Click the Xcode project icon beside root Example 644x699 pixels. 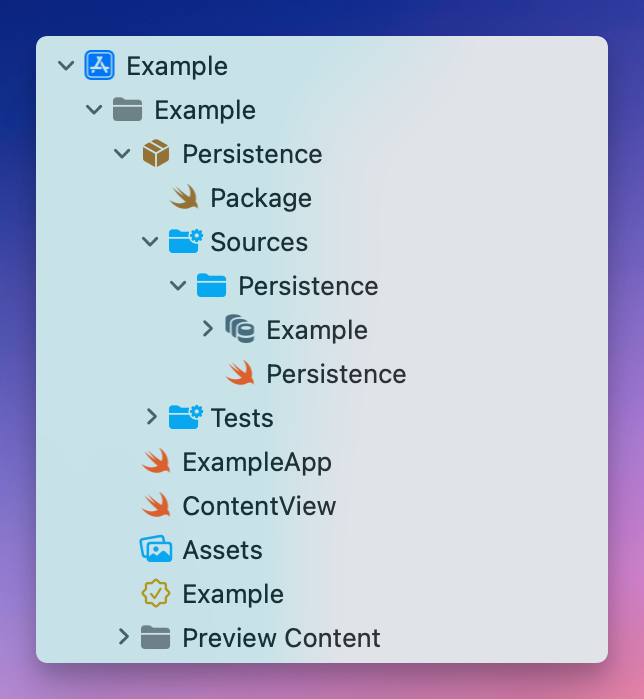100,66
